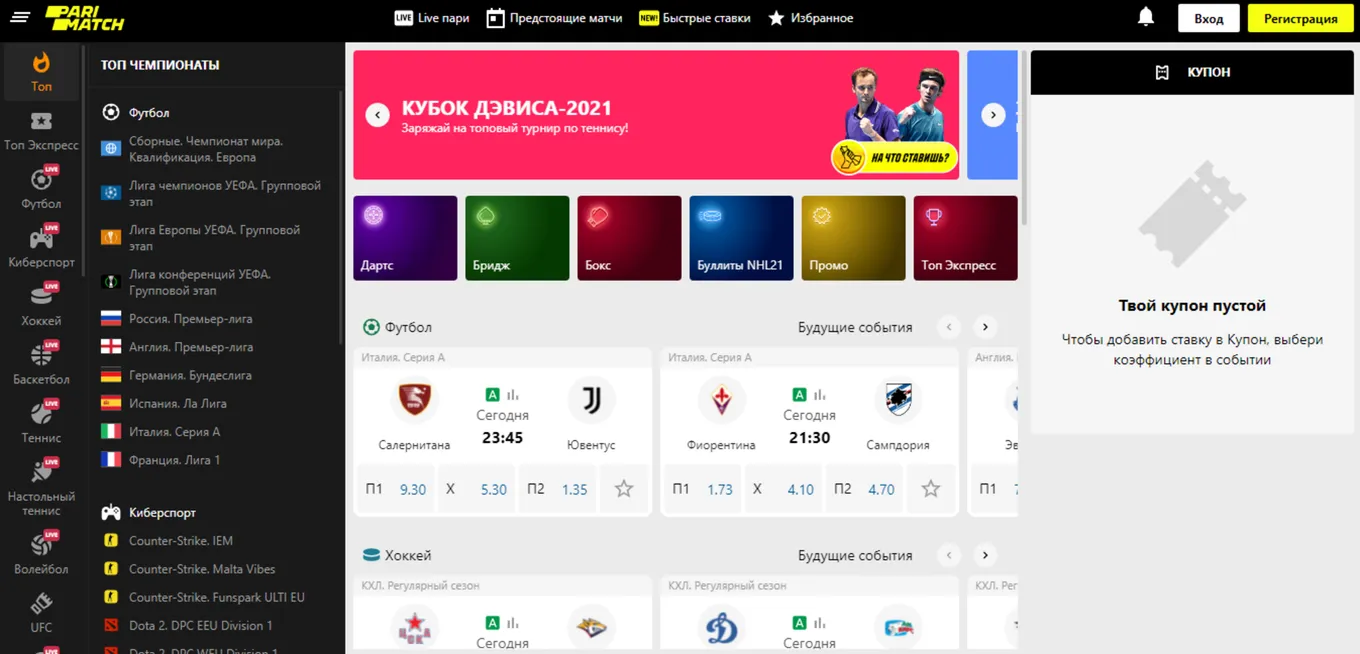Show previous Футбол events arrow
This screenshot has height=654, width=1360.
(948, 327)
